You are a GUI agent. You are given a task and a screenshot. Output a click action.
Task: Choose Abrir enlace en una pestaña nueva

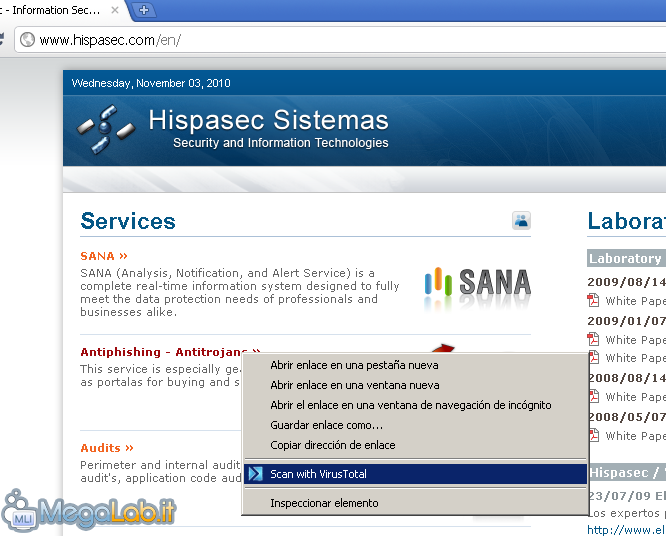tap(415, 365)
